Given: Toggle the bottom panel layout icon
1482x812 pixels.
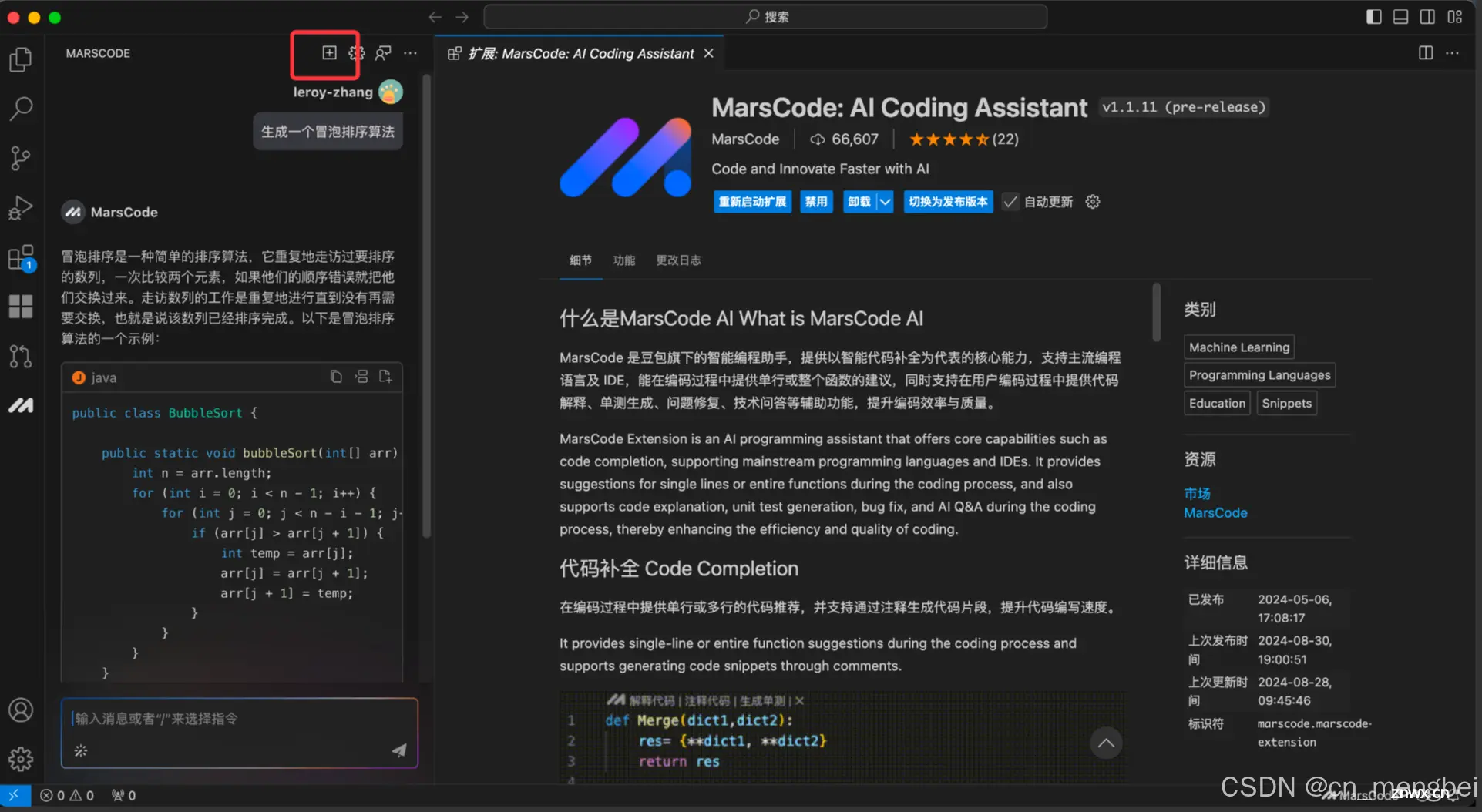Looking at the screenshot, I should tap(1400, 17).
